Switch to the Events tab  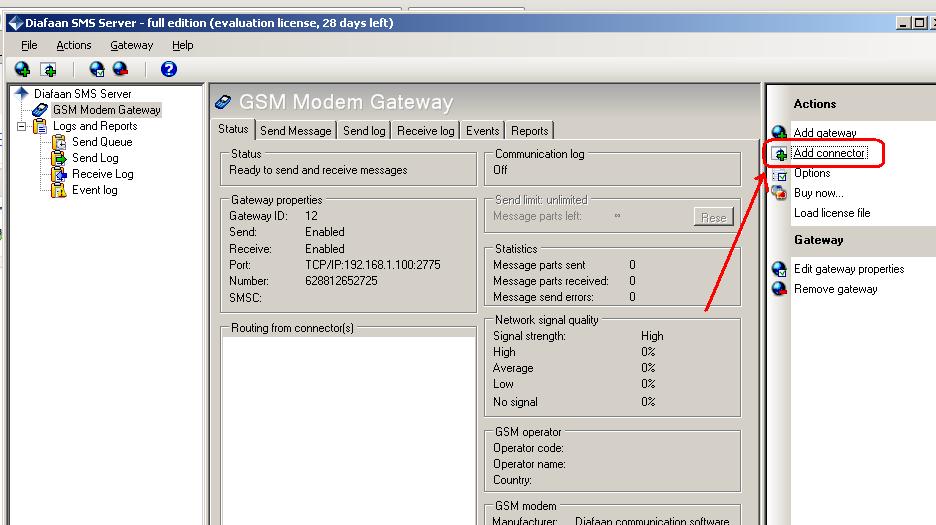point(482,131)
